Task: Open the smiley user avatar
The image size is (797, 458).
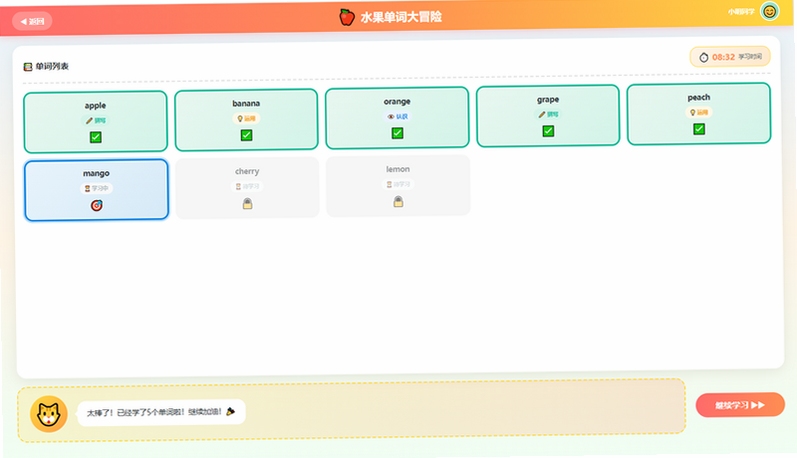Action: pyautogui.click(x=769, y=11)
